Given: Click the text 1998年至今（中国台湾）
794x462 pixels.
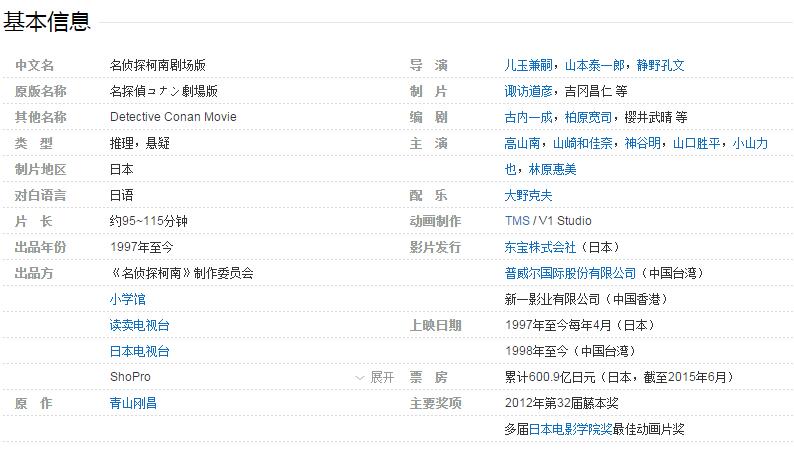Looking at the screenshot, I should (570, 352).
